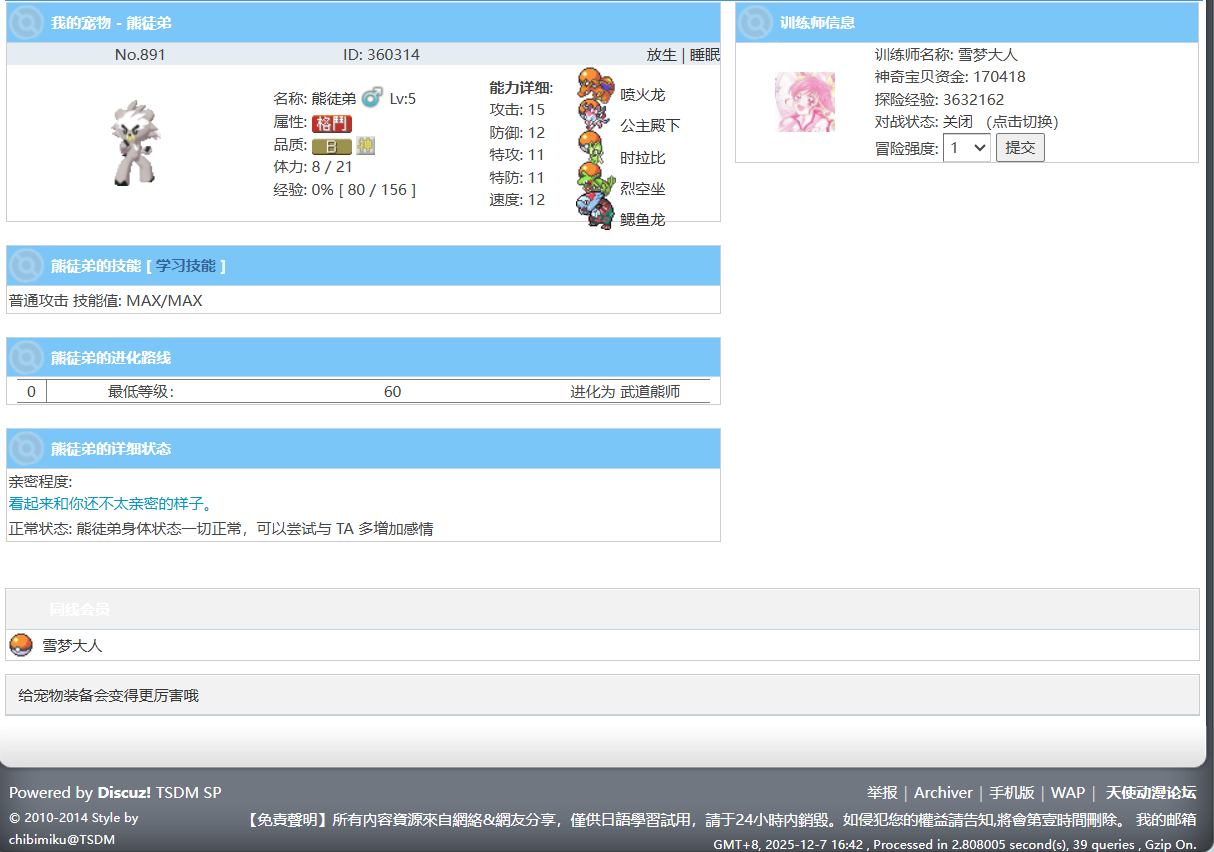1214x852 pixels.
Task: Toggle battle status via 点击切换
Action: 1022,122
